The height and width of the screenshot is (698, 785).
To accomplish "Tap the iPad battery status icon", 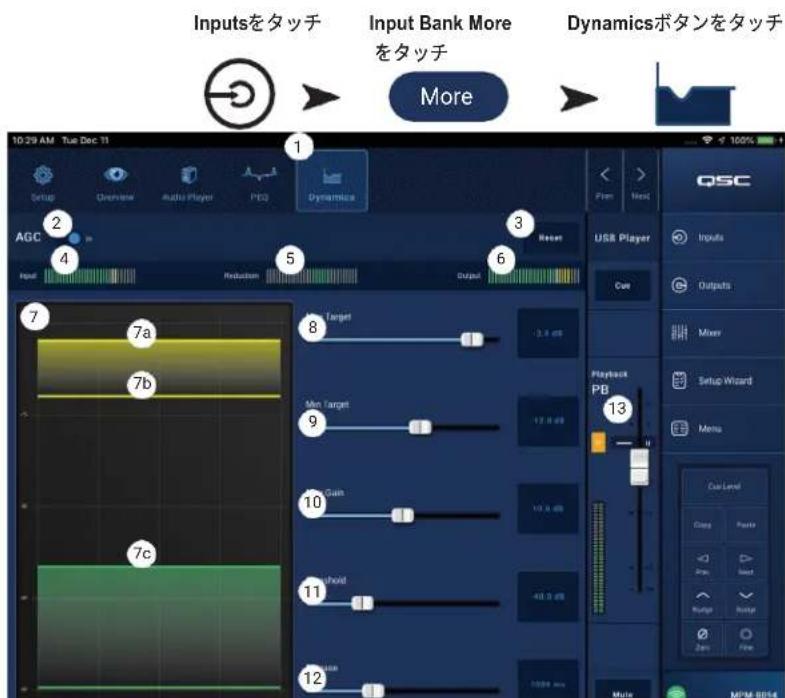I will pyautogui.click(x=766, y=140).
